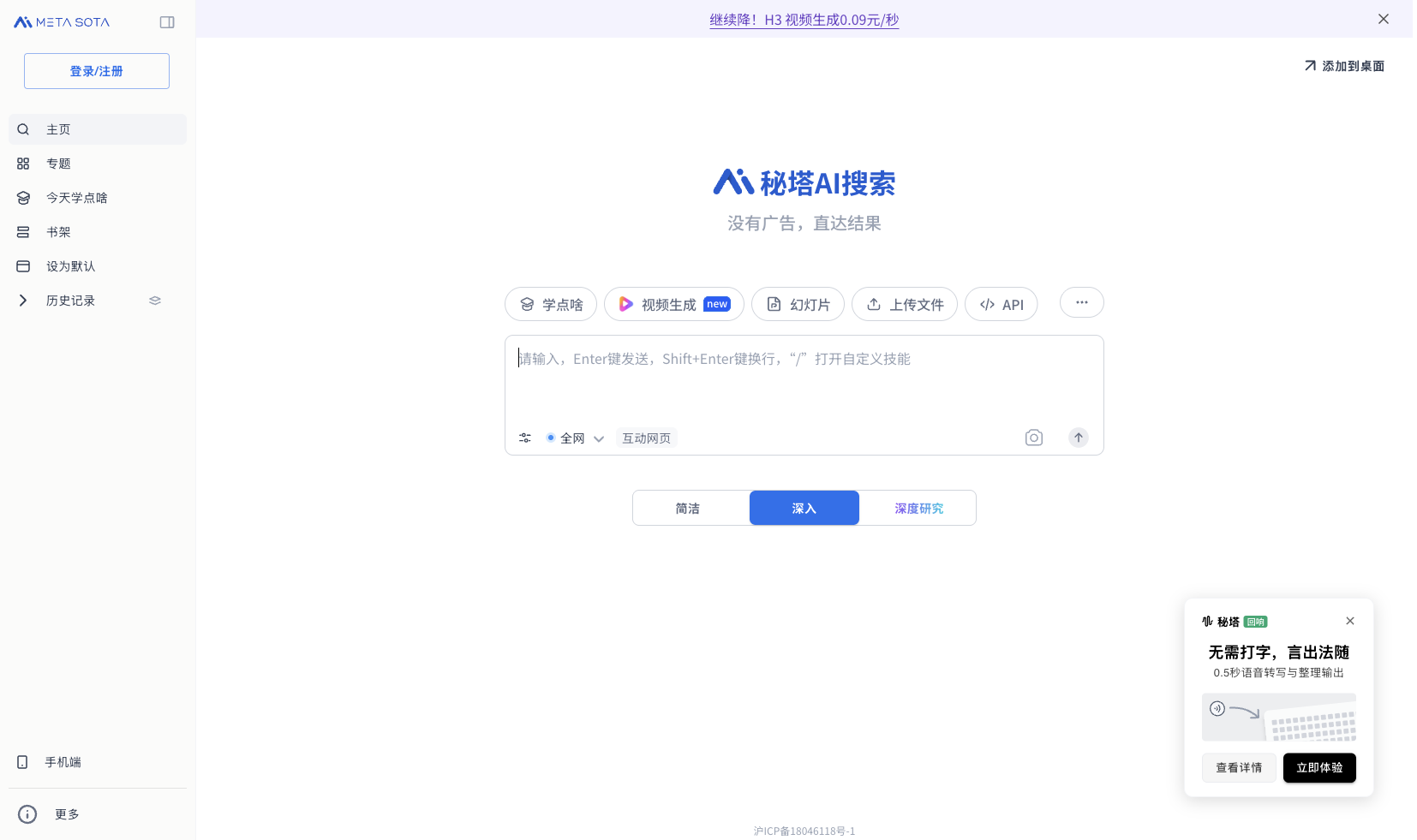
Task: Select the 深入 mode
Action: click(x=804, y=508)
